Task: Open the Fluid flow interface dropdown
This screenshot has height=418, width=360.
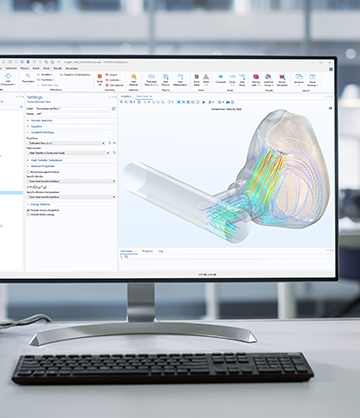Action: click(x=66, y=143)
